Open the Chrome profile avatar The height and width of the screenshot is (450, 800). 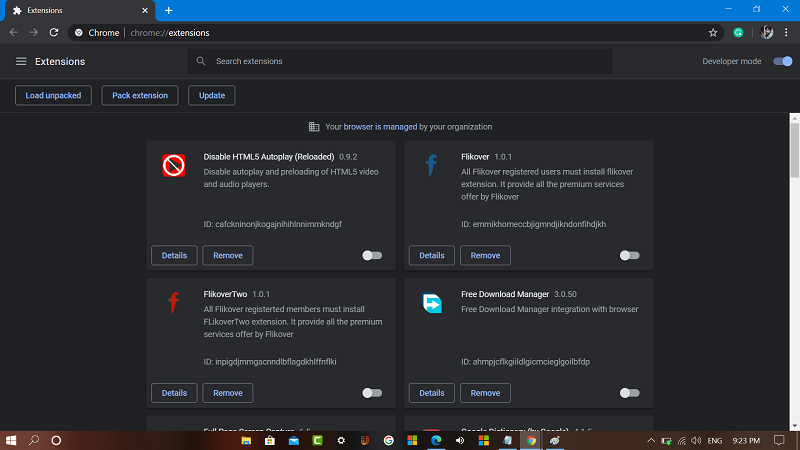[766, 33]
